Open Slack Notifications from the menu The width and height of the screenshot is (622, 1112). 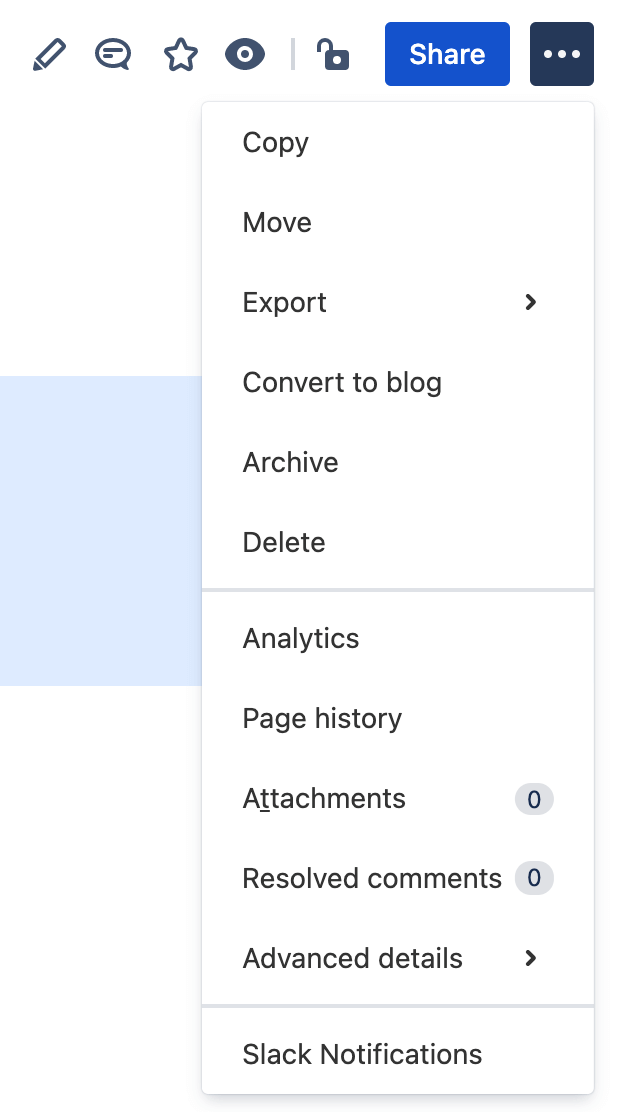(x=361, y=1054)
